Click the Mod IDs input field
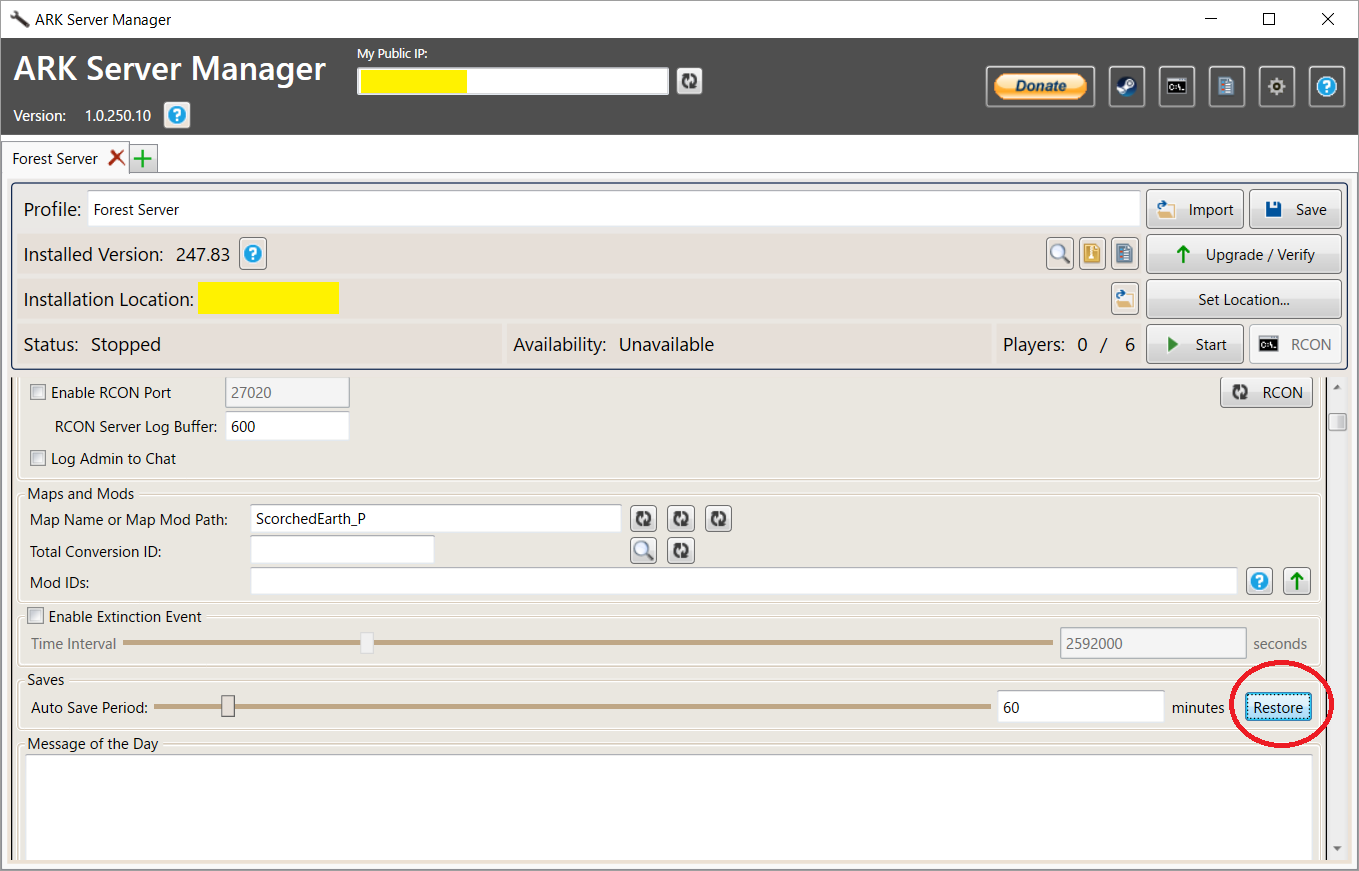 tap(744, 581)
